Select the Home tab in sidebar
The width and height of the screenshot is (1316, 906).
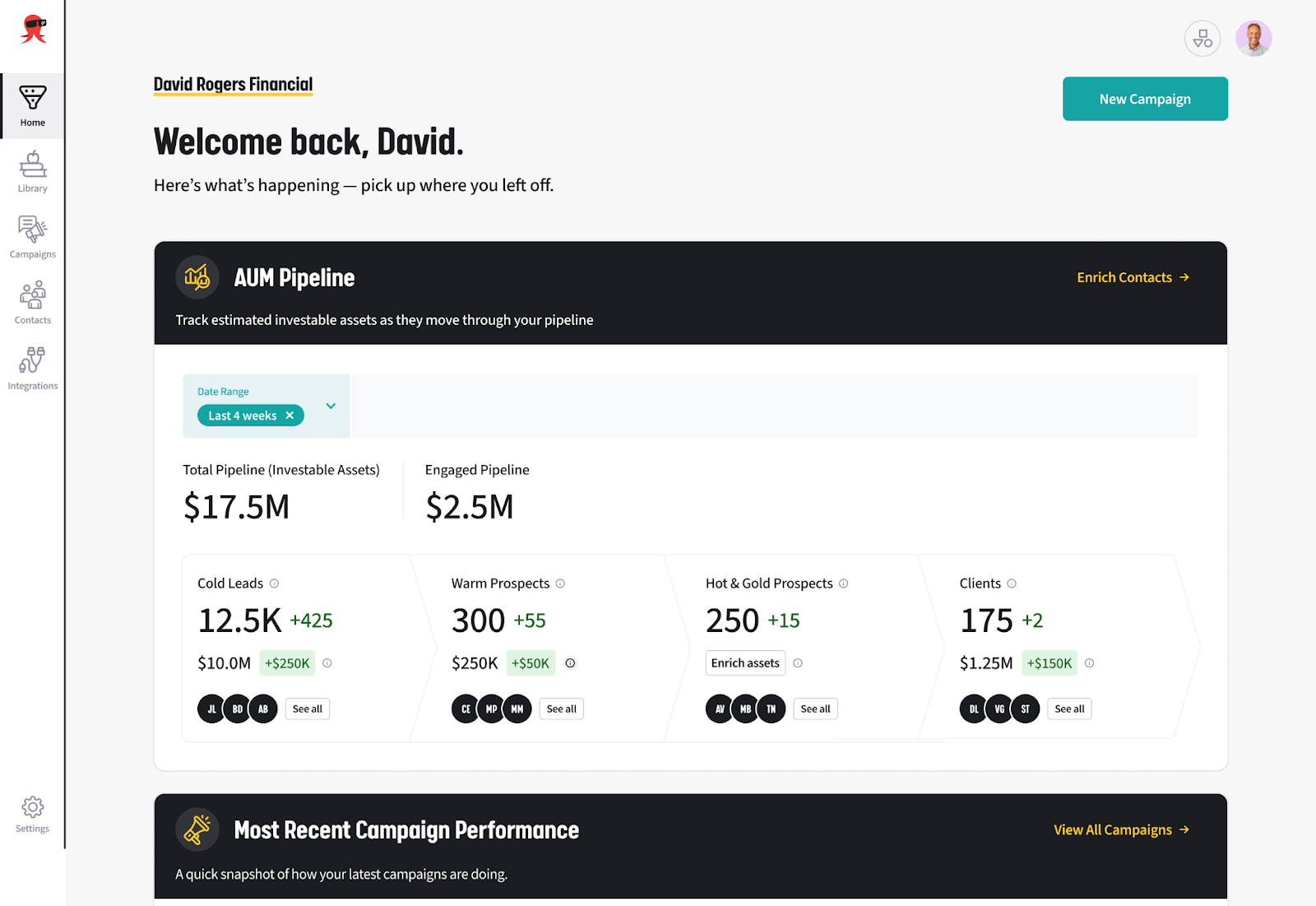coord(32,106)
